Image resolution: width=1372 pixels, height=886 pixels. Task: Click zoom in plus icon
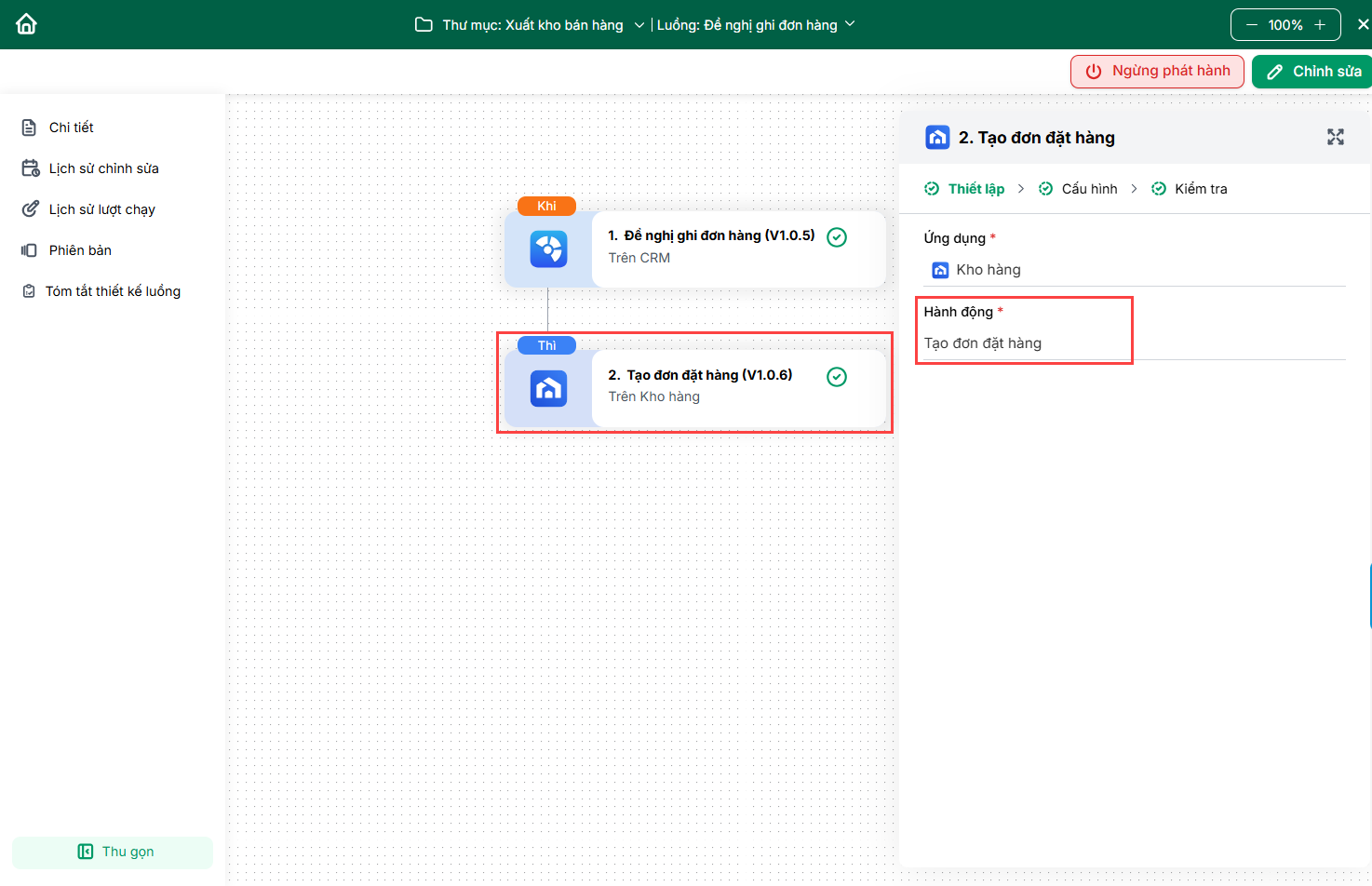pyautogui.click(x=1320, y=25)
